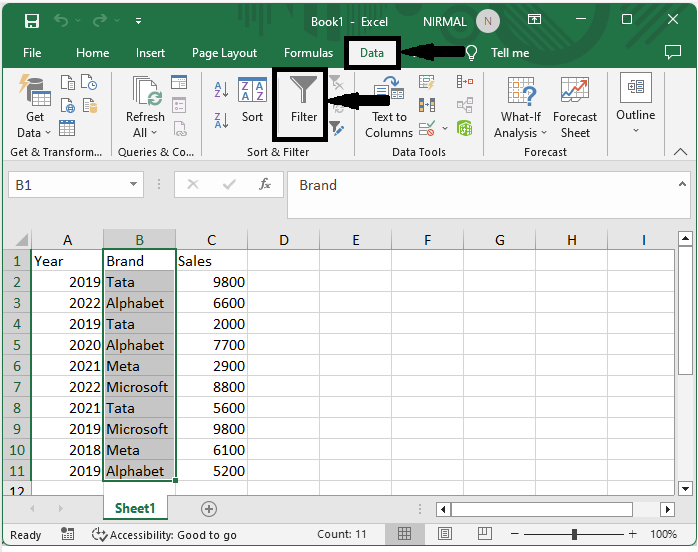698x552 pixels.
Task: Sort Z to A descending
Action: 222,121
